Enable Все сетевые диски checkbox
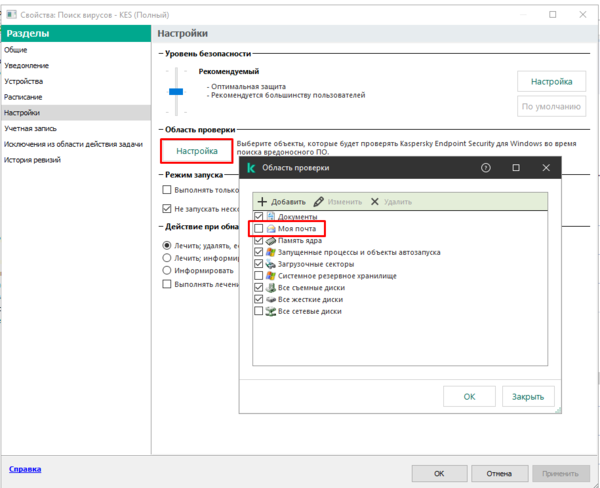 259,311
